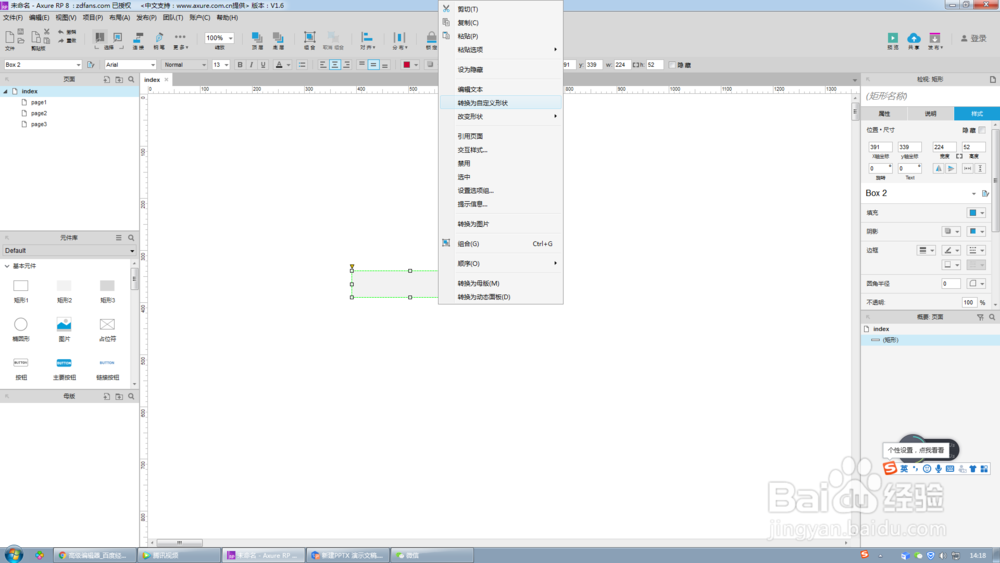Screen dimensions: 1000x563
Task: Check the Hidden checkbox in Style panel
Action: click(x=982, y=130)
